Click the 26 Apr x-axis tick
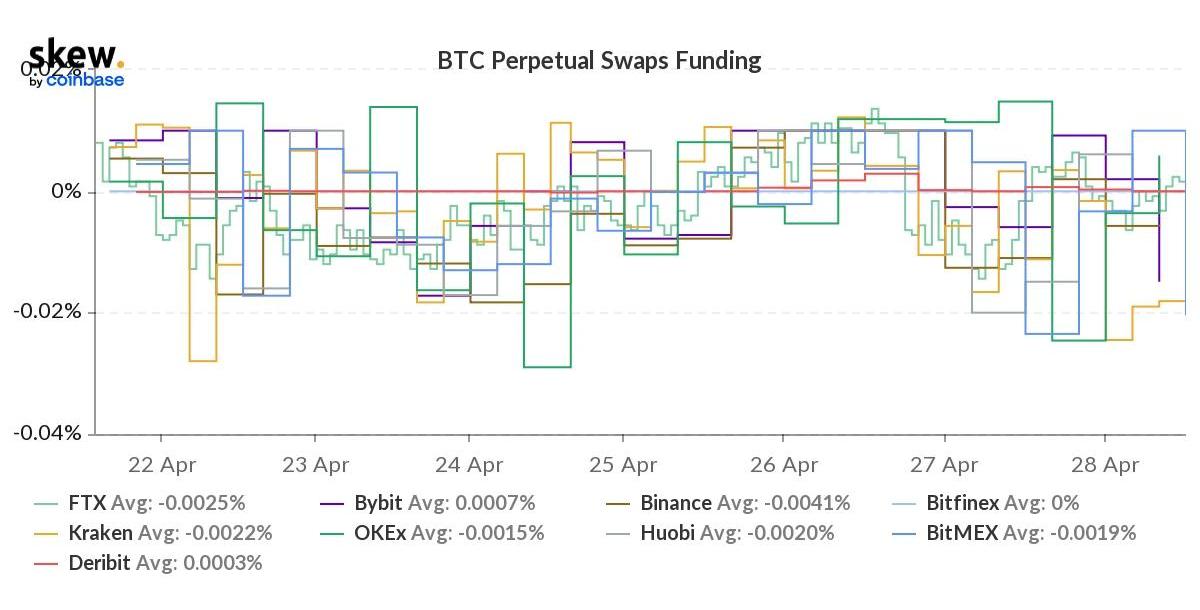The width and height of the screenshot is (1200, 610). (784, 465)
